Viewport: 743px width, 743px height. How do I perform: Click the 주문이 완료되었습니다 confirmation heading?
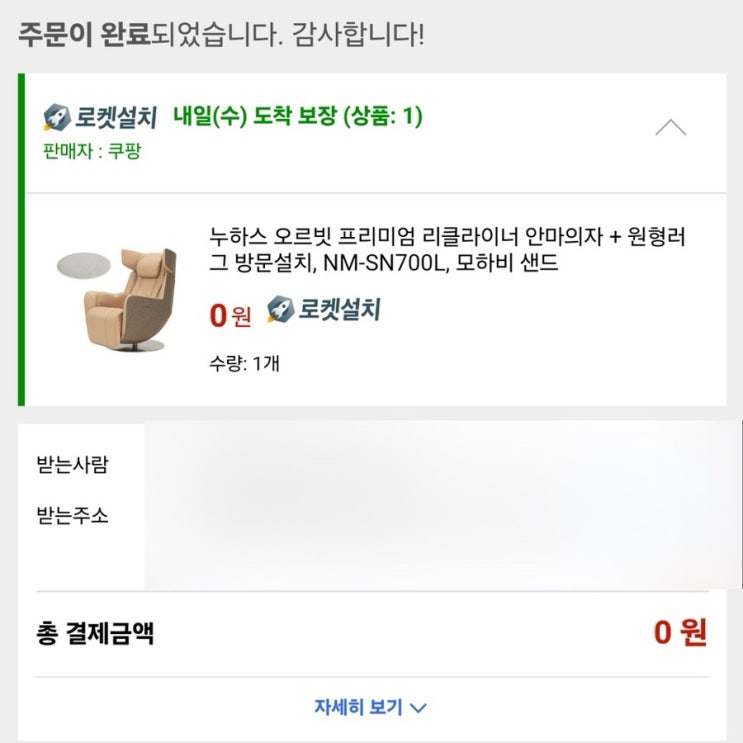click(220, 36)
